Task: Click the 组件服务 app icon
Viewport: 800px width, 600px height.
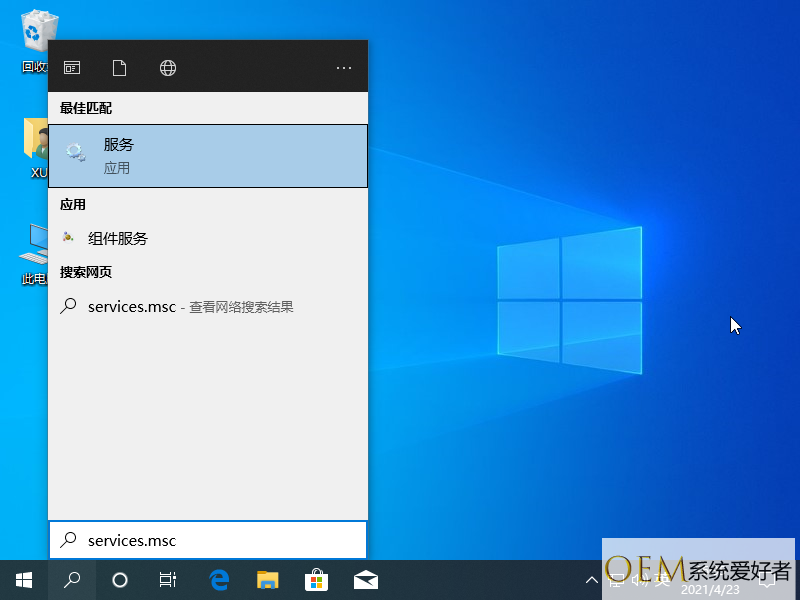Action: tap(68, 238)
